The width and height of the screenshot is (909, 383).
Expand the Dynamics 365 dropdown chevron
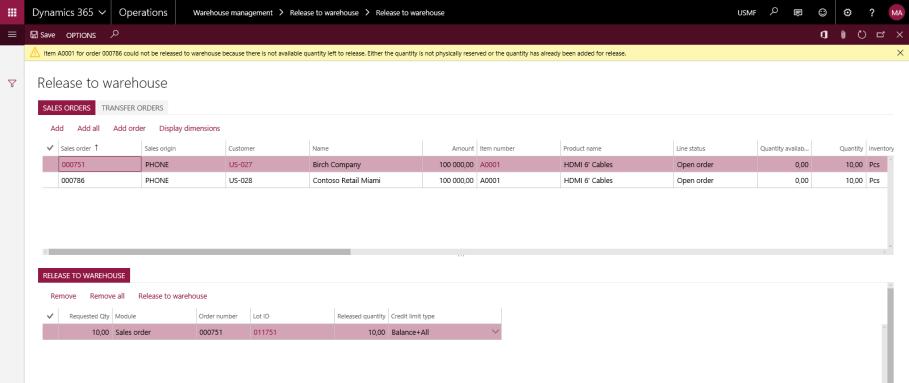(103, 12)
